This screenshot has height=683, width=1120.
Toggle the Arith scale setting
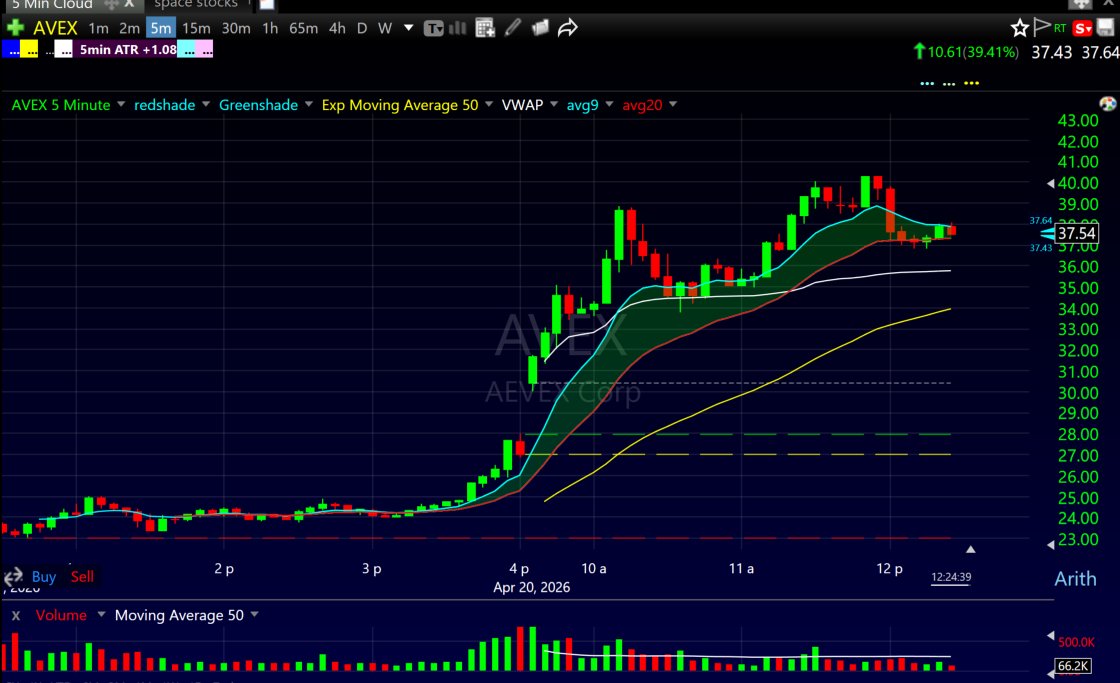[x=1075, y=578]
